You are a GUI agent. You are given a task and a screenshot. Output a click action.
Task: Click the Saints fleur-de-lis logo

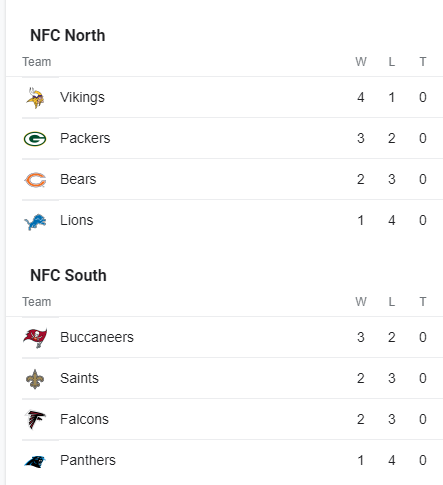point(35,379)
